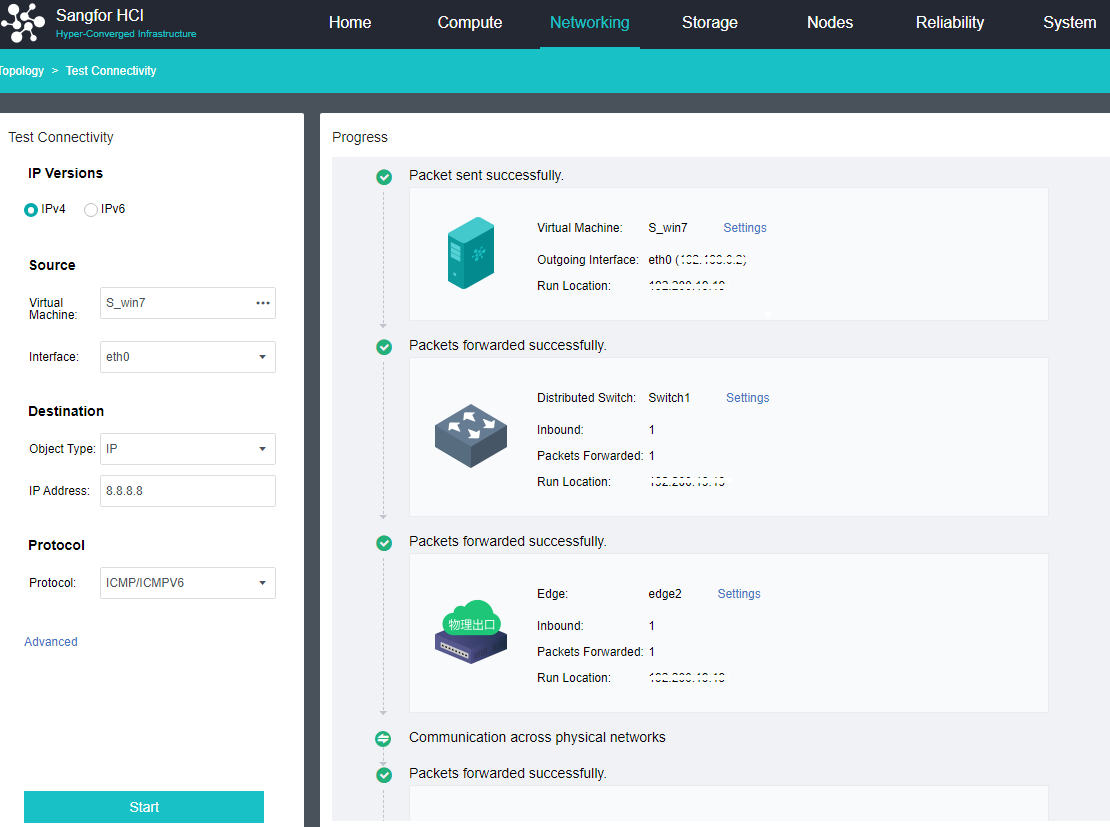Switch to the Compute tab
The height and width of the screenshot is (827, 1110).
470,23
